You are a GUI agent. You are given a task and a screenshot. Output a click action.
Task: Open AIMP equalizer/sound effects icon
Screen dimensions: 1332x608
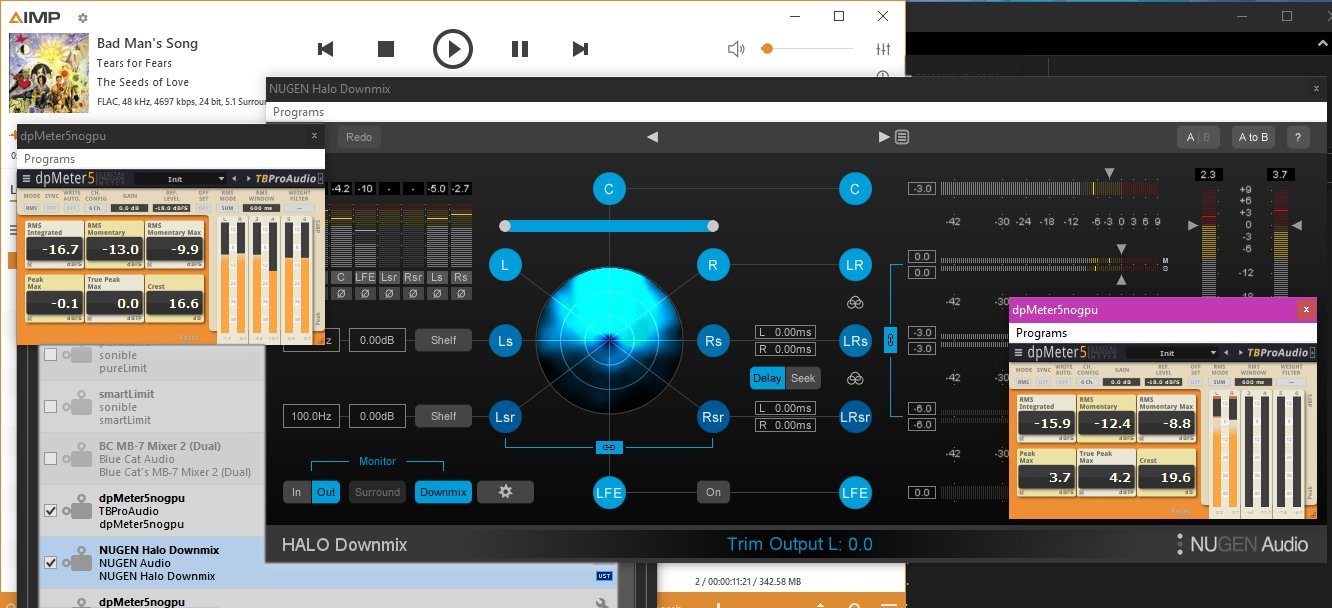pos(883,49)
